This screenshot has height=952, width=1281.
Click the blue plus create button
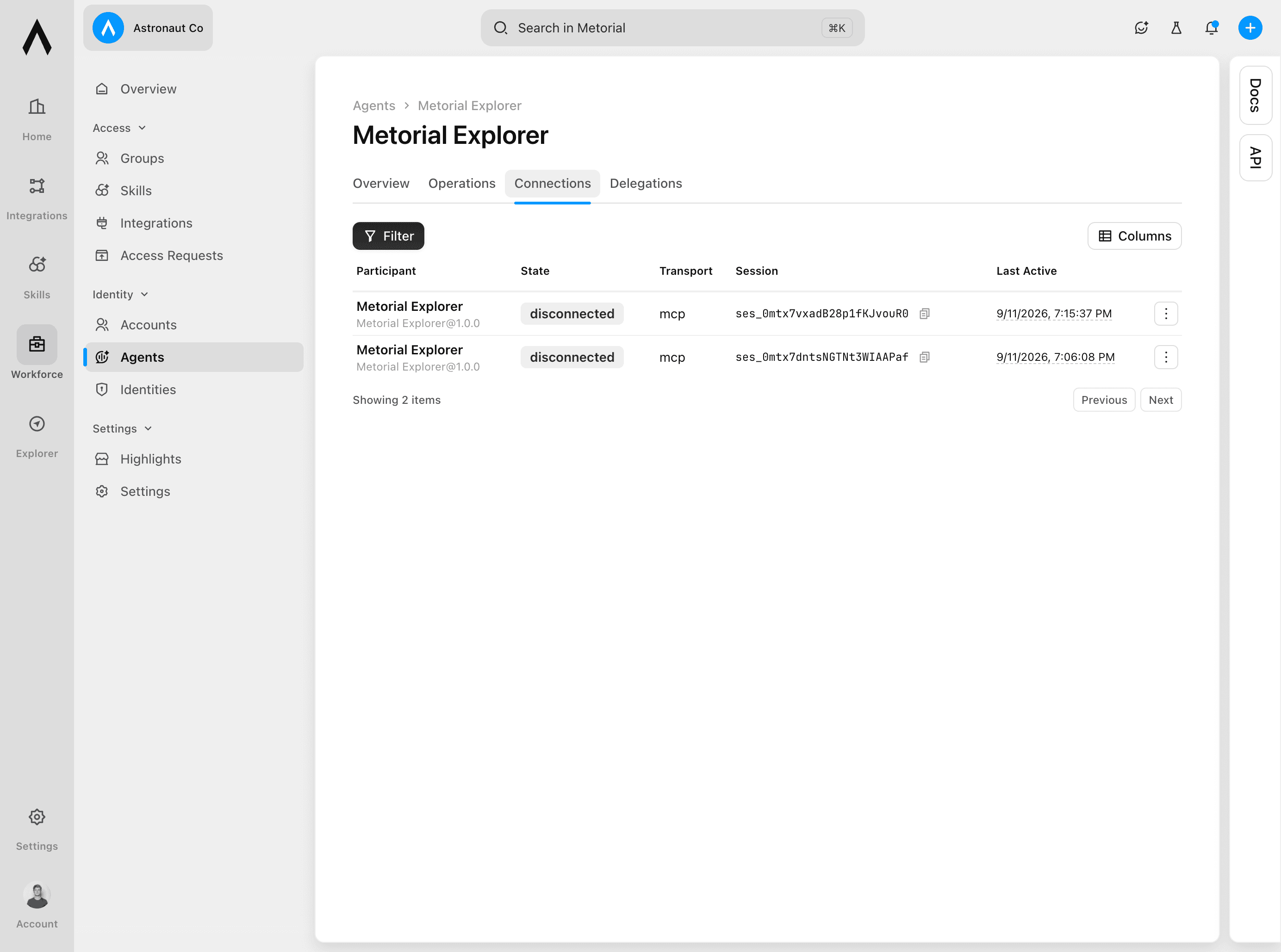[x=1250, y=28]
